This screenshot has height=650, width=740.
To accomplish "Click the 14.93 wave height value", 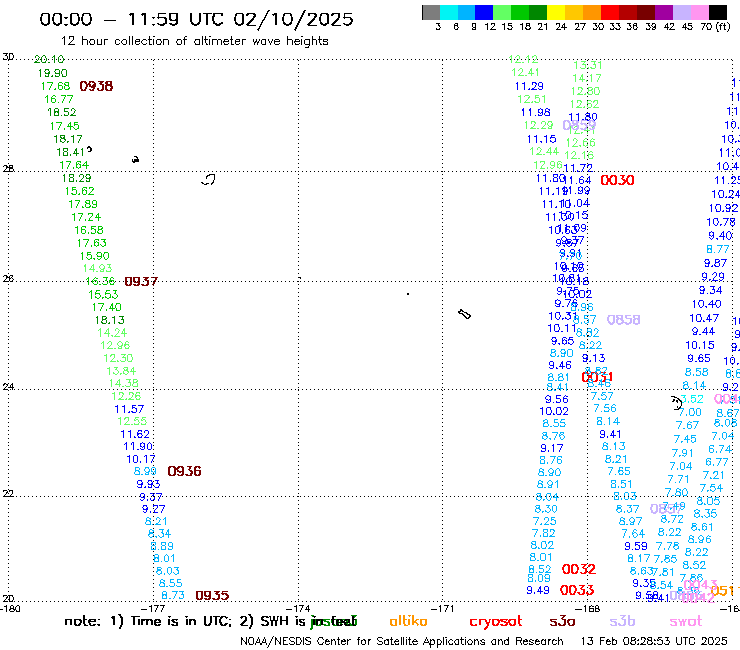I will click(x=97, y=268).
